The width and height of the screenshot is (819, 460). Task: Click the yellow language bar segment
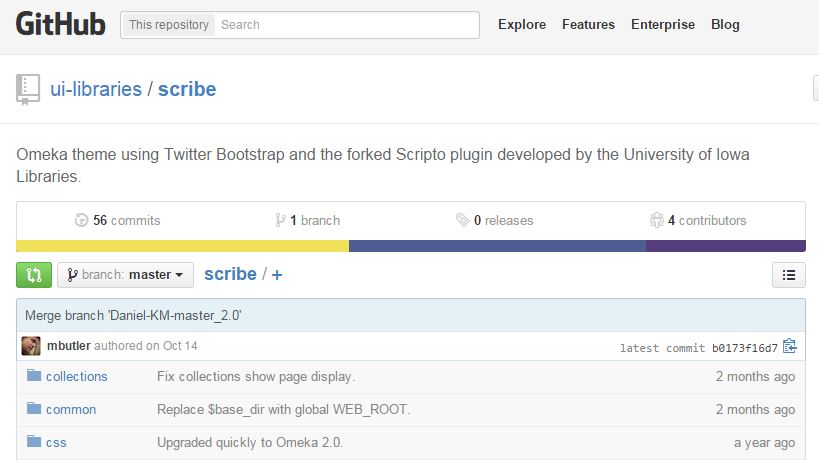[x=182, y=246]
